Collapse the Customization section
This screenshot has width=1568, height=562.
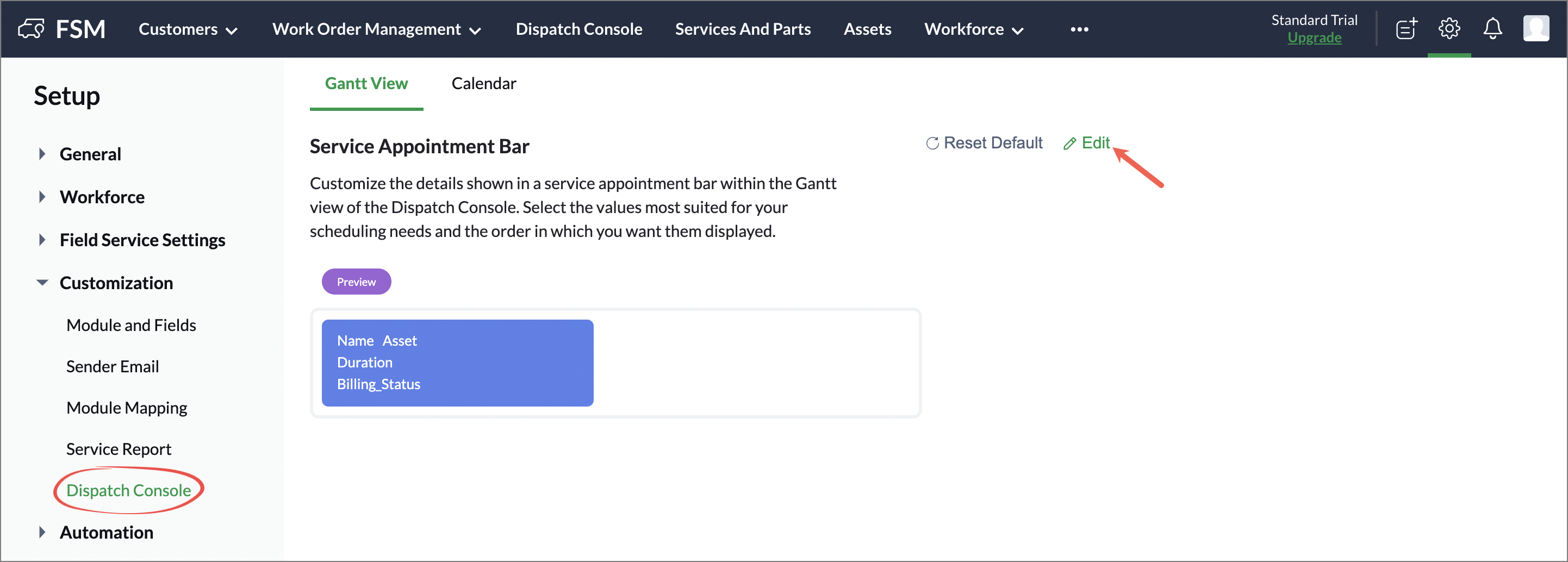tap(42, 282)
